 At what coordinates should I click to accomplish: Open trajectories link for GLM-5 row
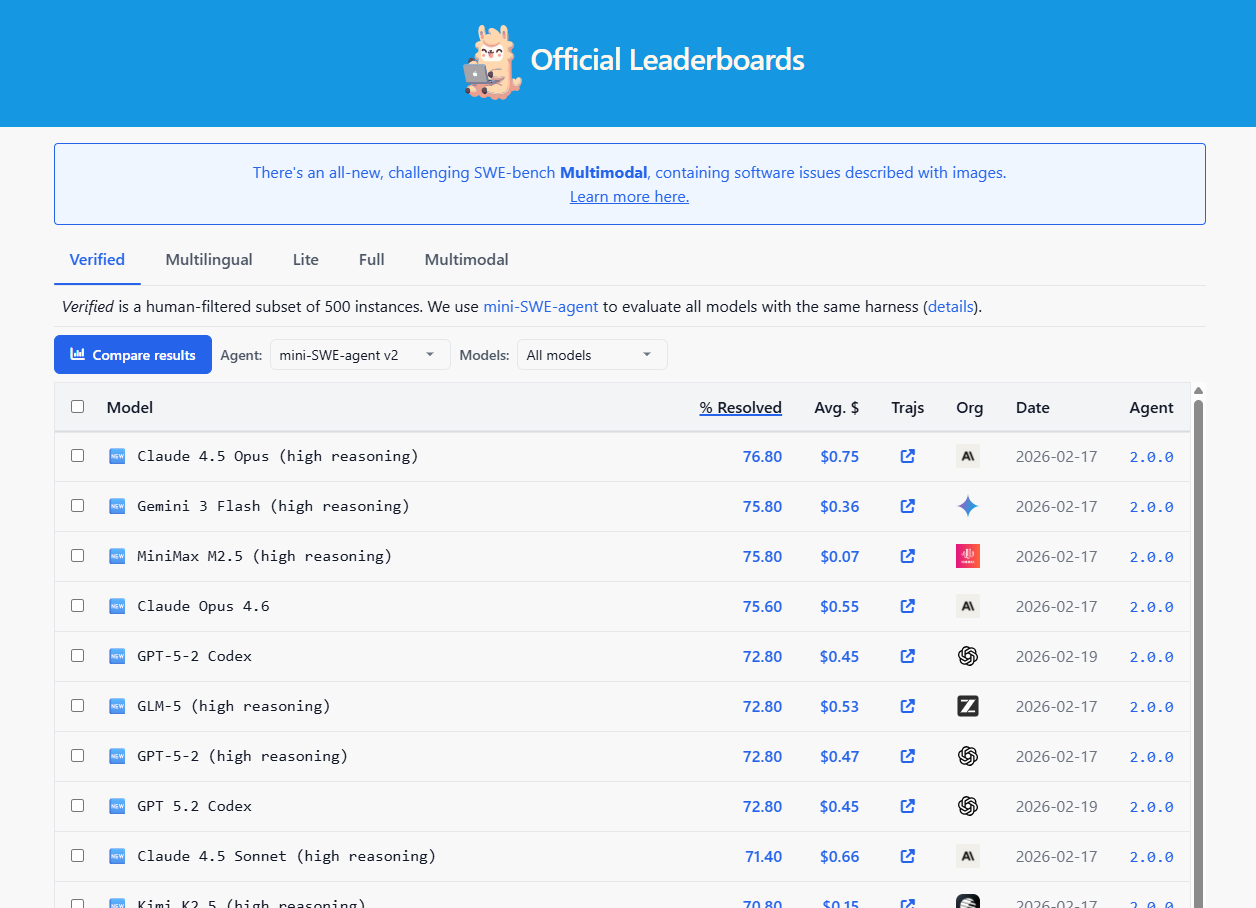[x=908, y=706]
